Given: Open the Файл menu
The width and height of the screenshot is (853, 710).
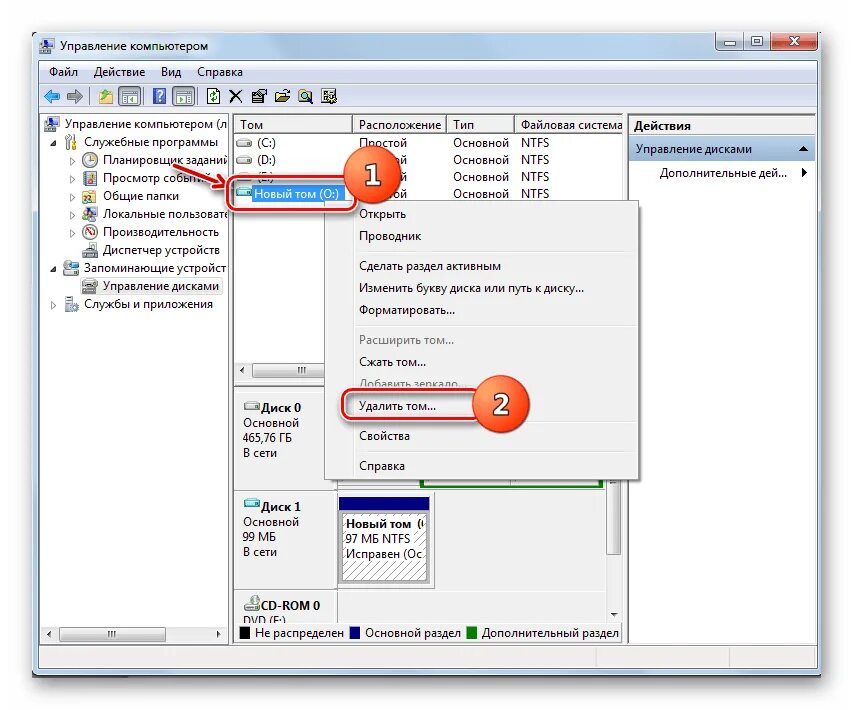Looking at the screenshot, I should coord(63,72).
